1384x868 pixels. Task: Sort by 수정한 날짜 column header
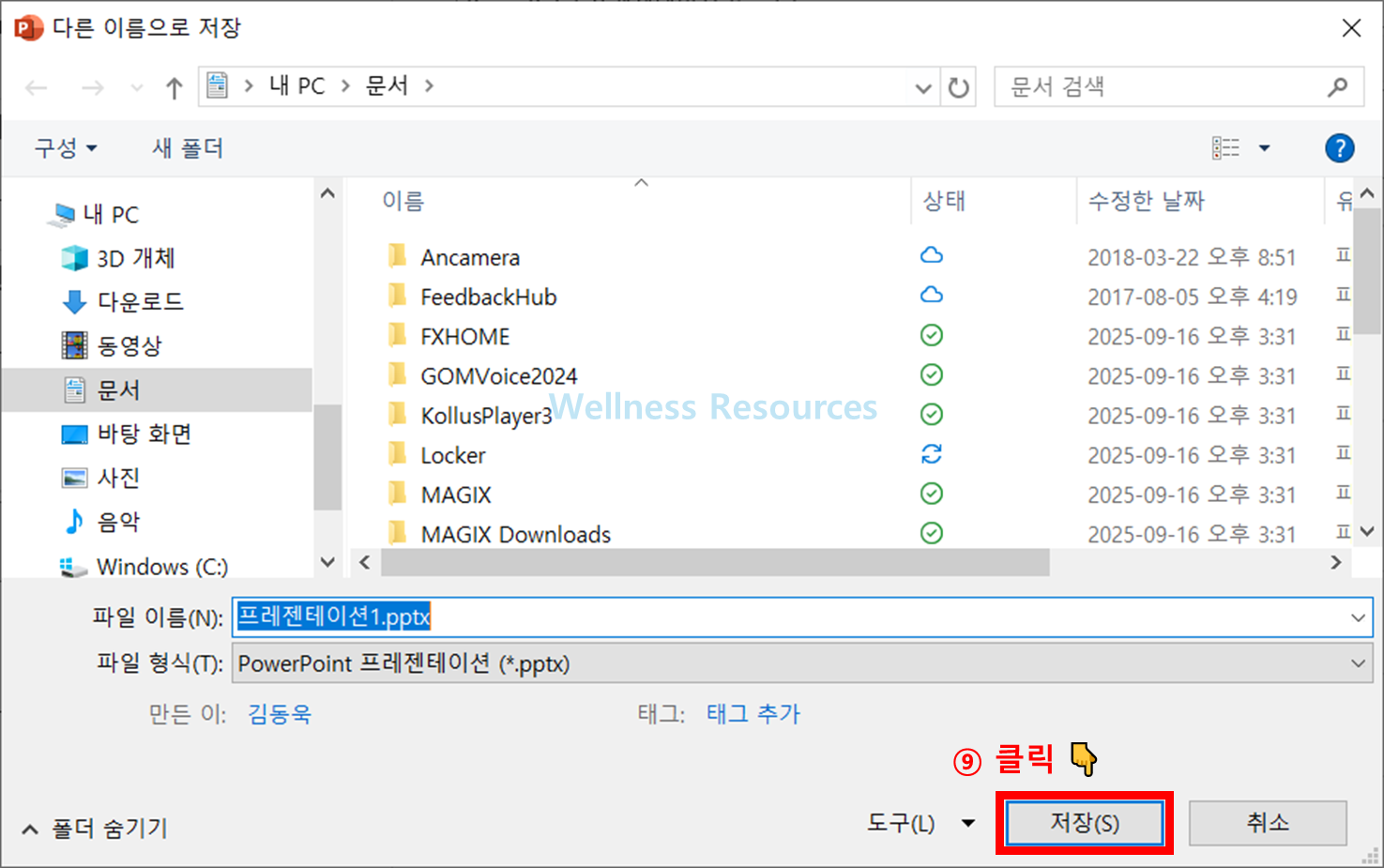pyautogui.click(x=1146, y=201)
